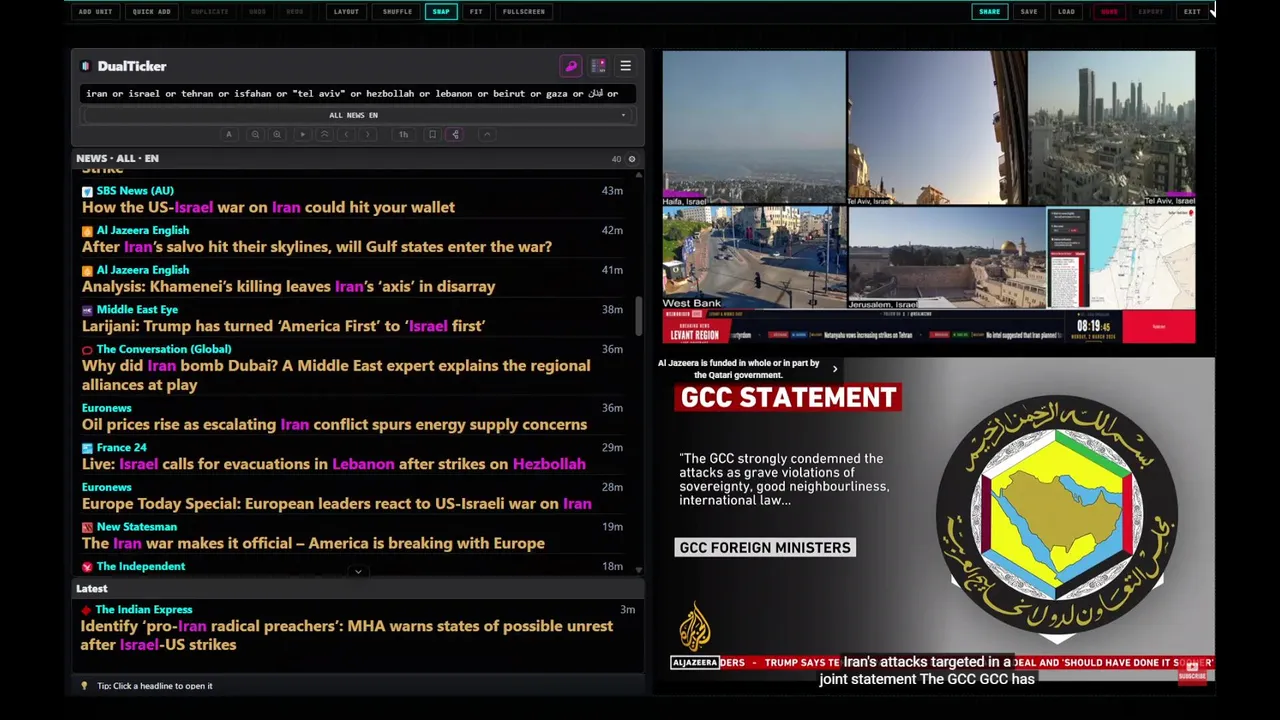Click the zoom in magnifier icon
Screen dimensions: 1280x720
(x=277, y=134)
